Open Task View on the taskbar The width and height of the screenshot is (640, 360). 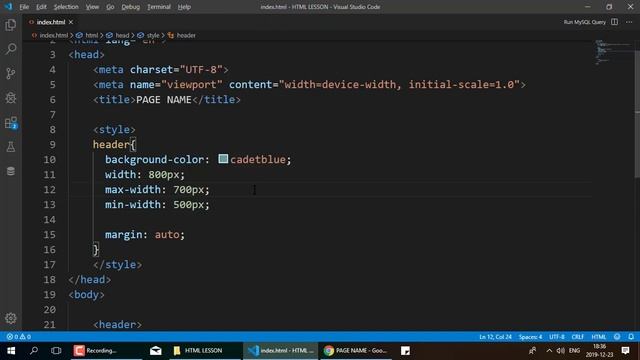click(56, 351)
